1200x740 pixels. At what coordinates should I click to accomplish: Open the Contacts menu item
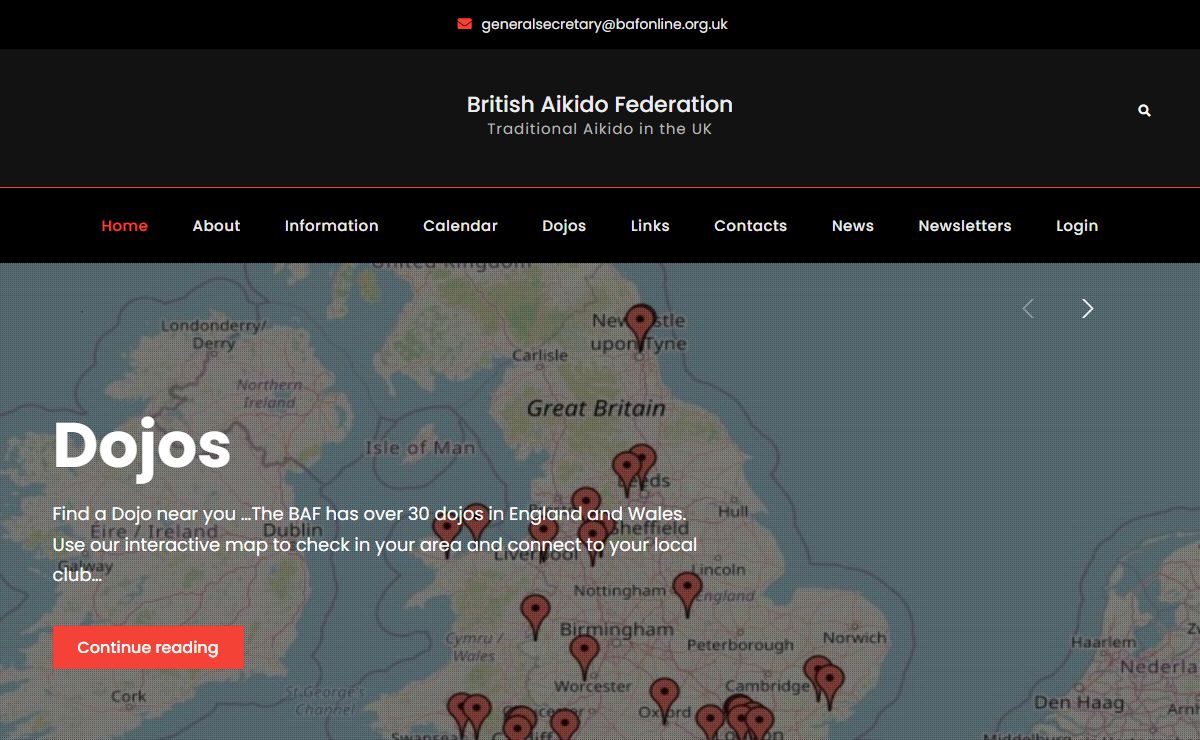coord(750,226)
